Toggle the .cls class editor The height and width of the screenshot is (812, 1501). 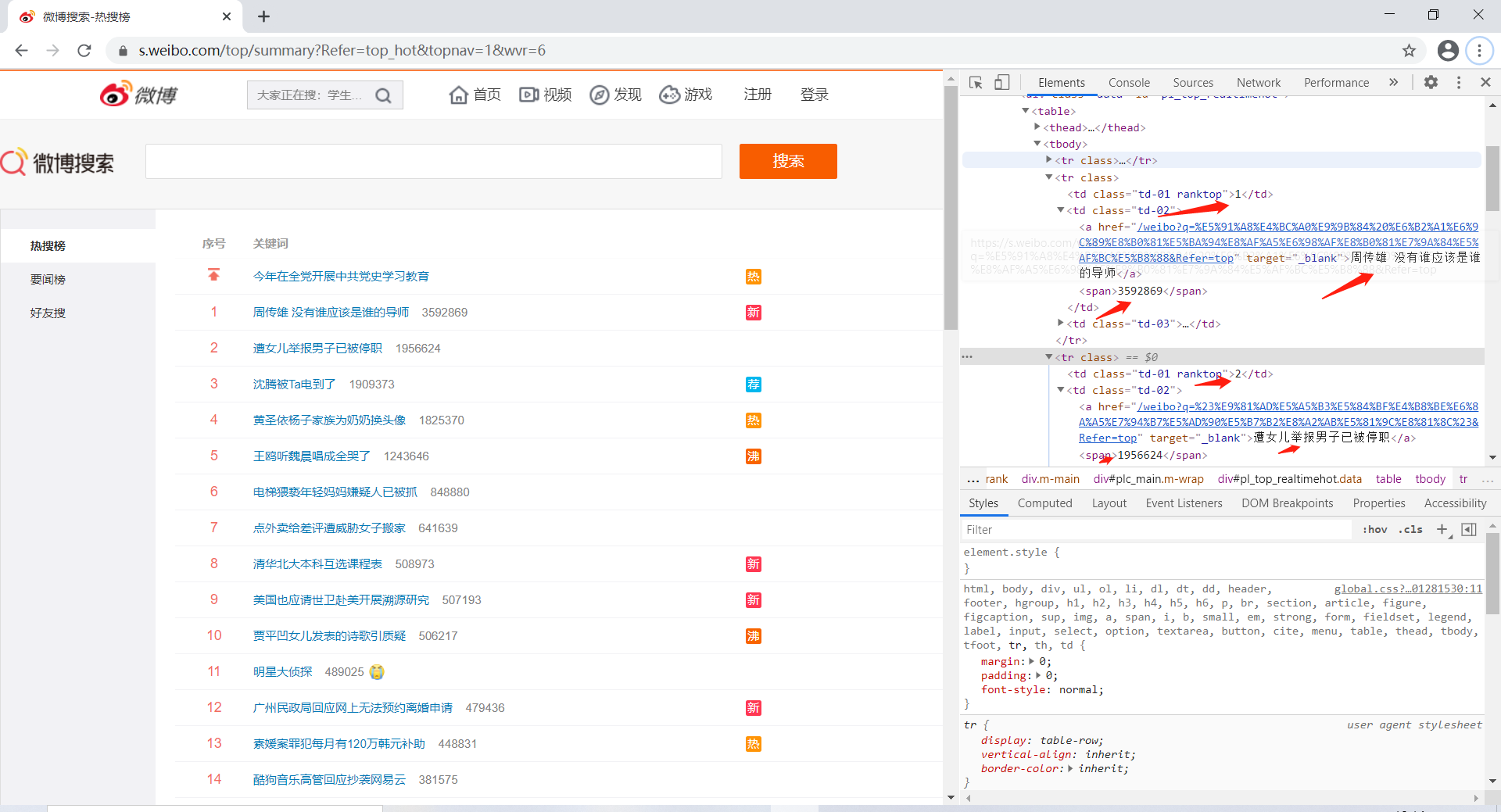pyautogui.click(x=1410, y=529)
